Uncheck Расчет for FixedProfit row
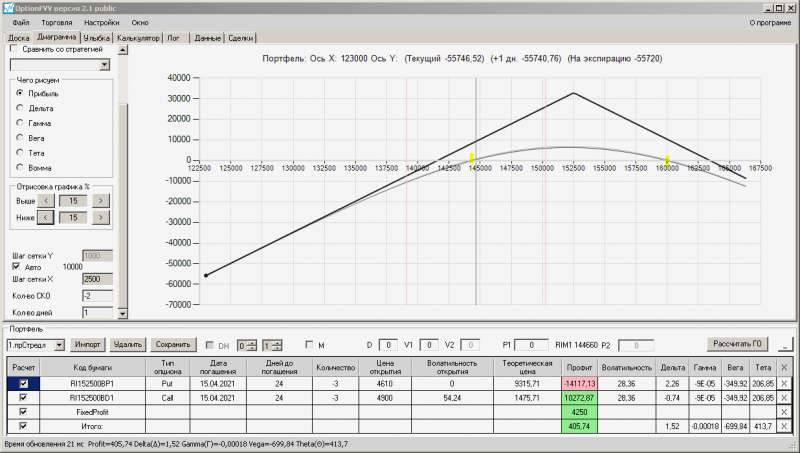Image resolution: width=800 pixels, height=453 pixels. [x=23, y=412]
